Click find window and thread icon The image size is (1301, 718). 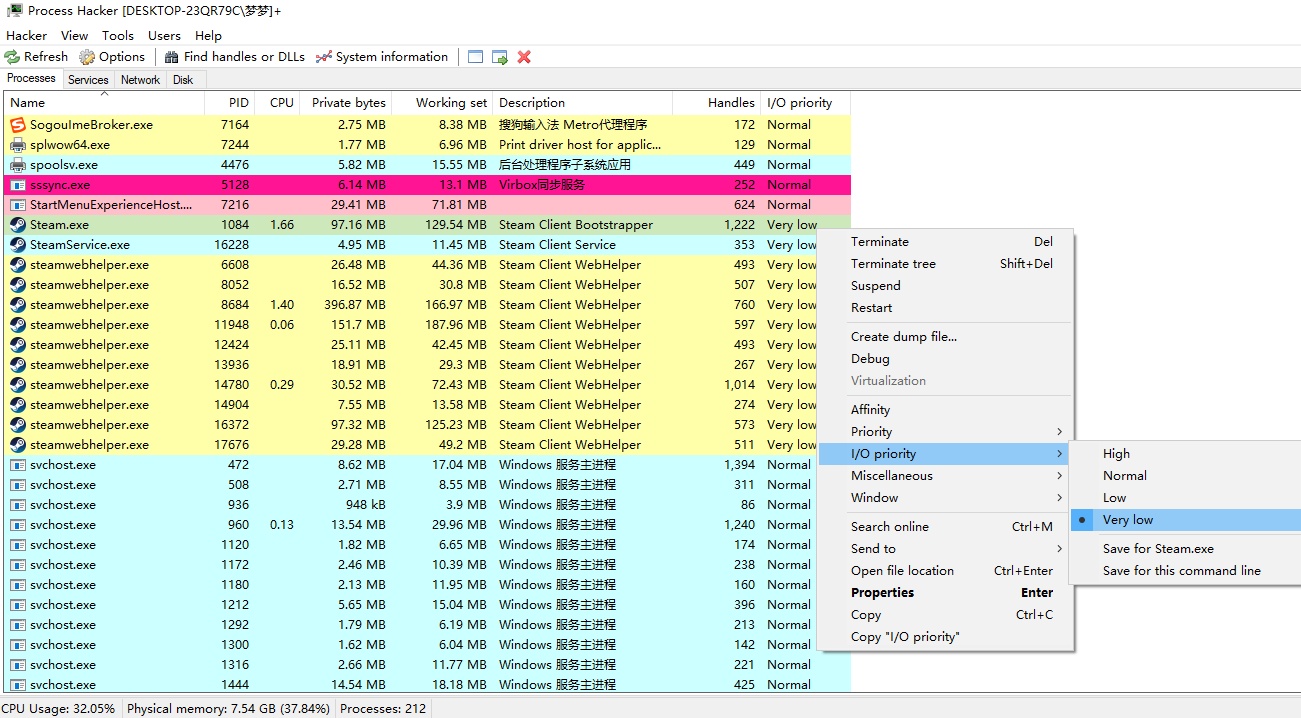click(500, 57)
